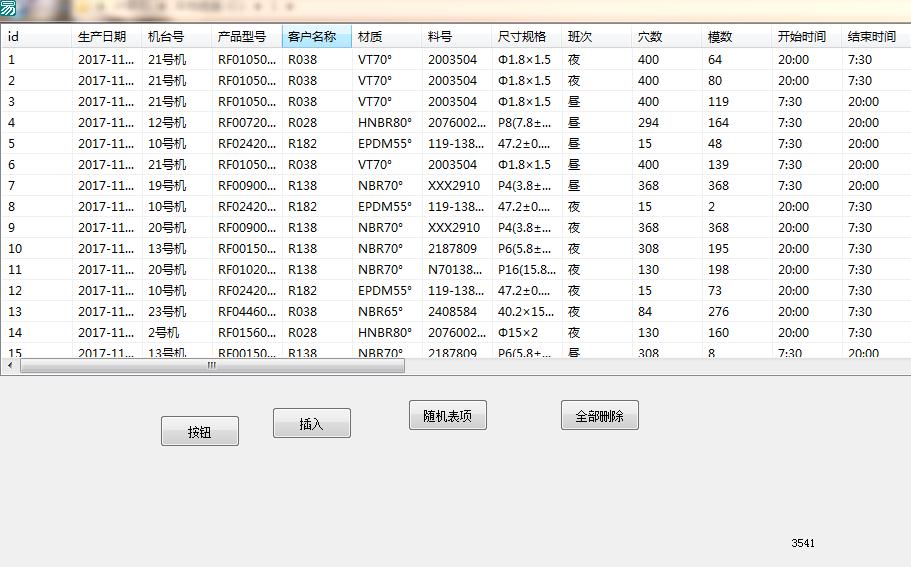
Task: Click NBR65° in row 13
Action: point(380,311)
